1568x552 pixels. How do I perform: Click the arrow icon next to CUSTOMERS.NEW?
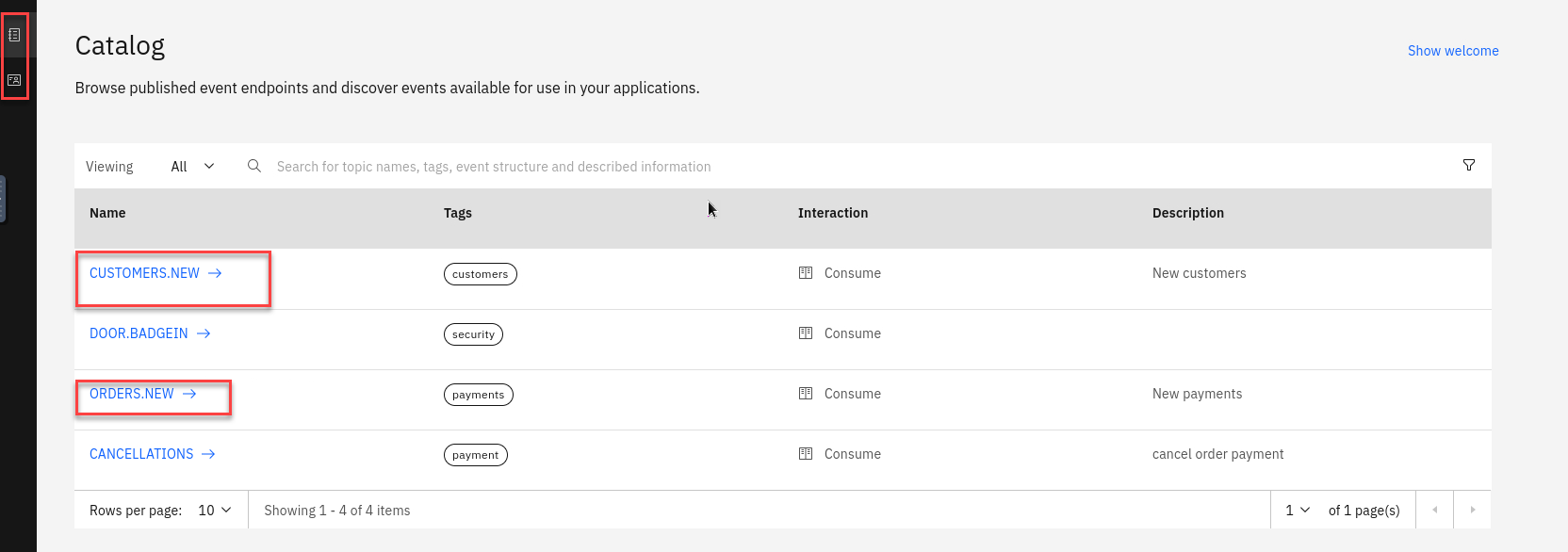click(215, 273)
